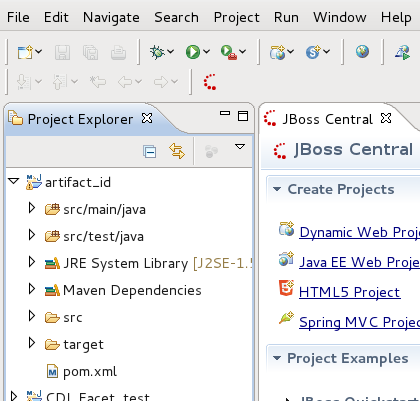
Task: Open the Debug dropdown arrow
Action: point(171,52)
